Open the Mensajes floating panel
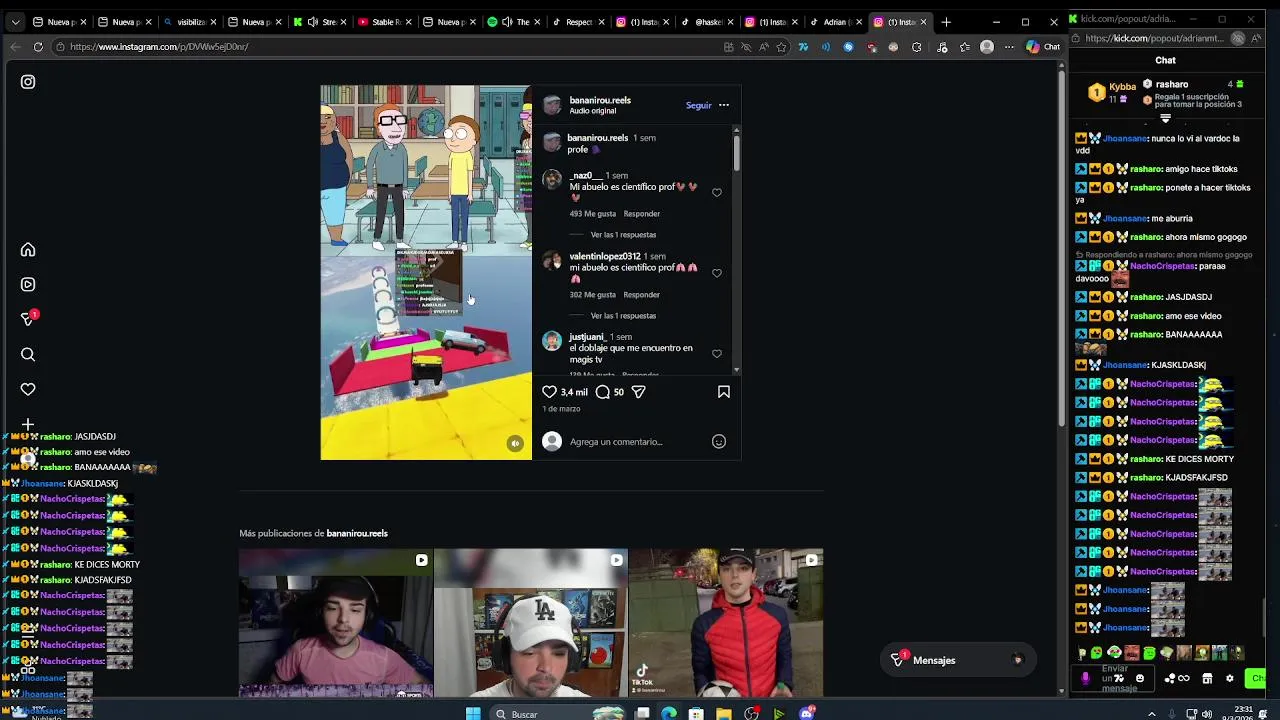1280x720 pixels. point(957,660)
